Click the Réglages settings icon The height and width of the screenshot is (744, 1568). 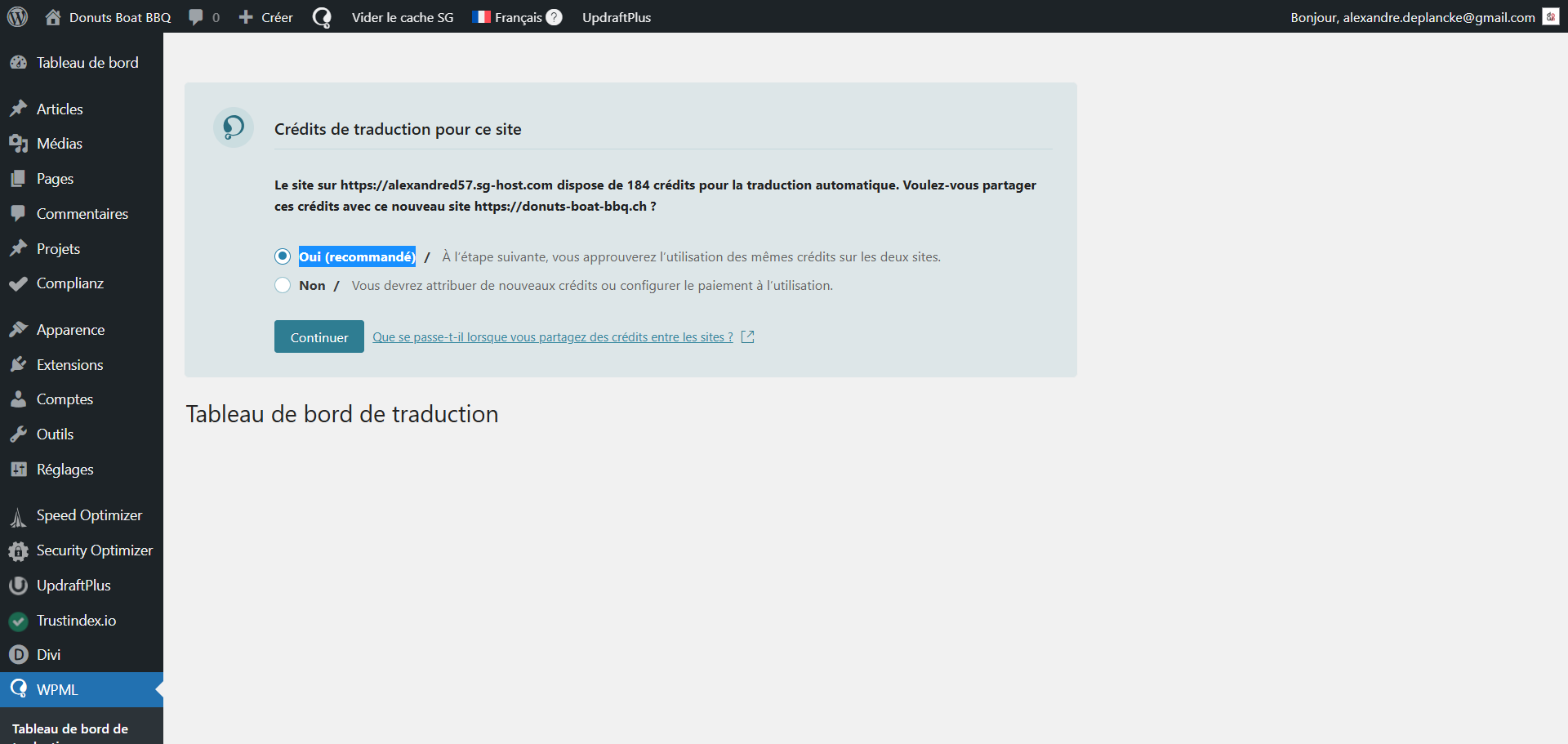point(18,470)
